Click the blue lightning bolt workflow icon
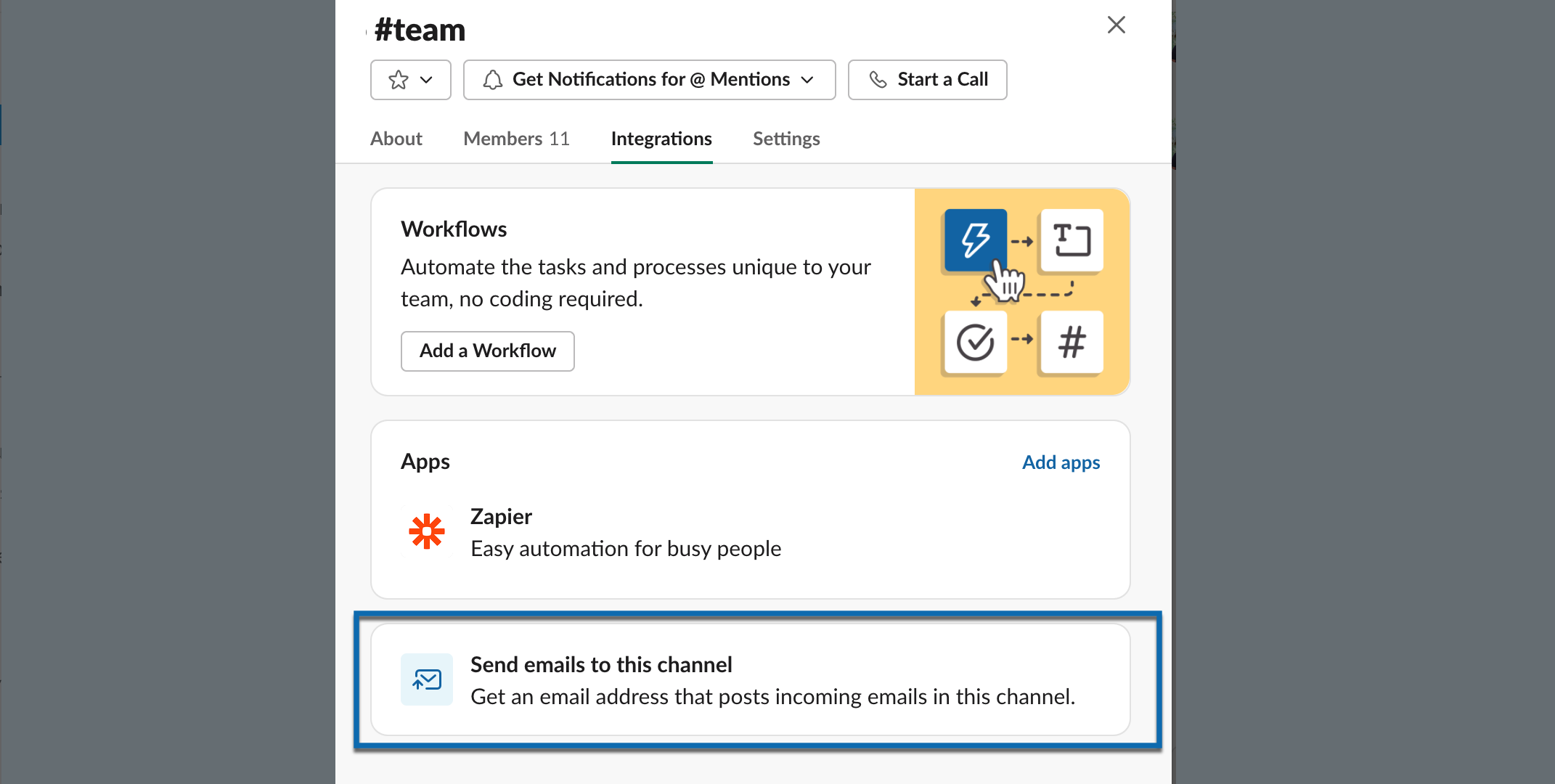The width and height of the screenshot is (1555, 784). click(x=975, y=240)
